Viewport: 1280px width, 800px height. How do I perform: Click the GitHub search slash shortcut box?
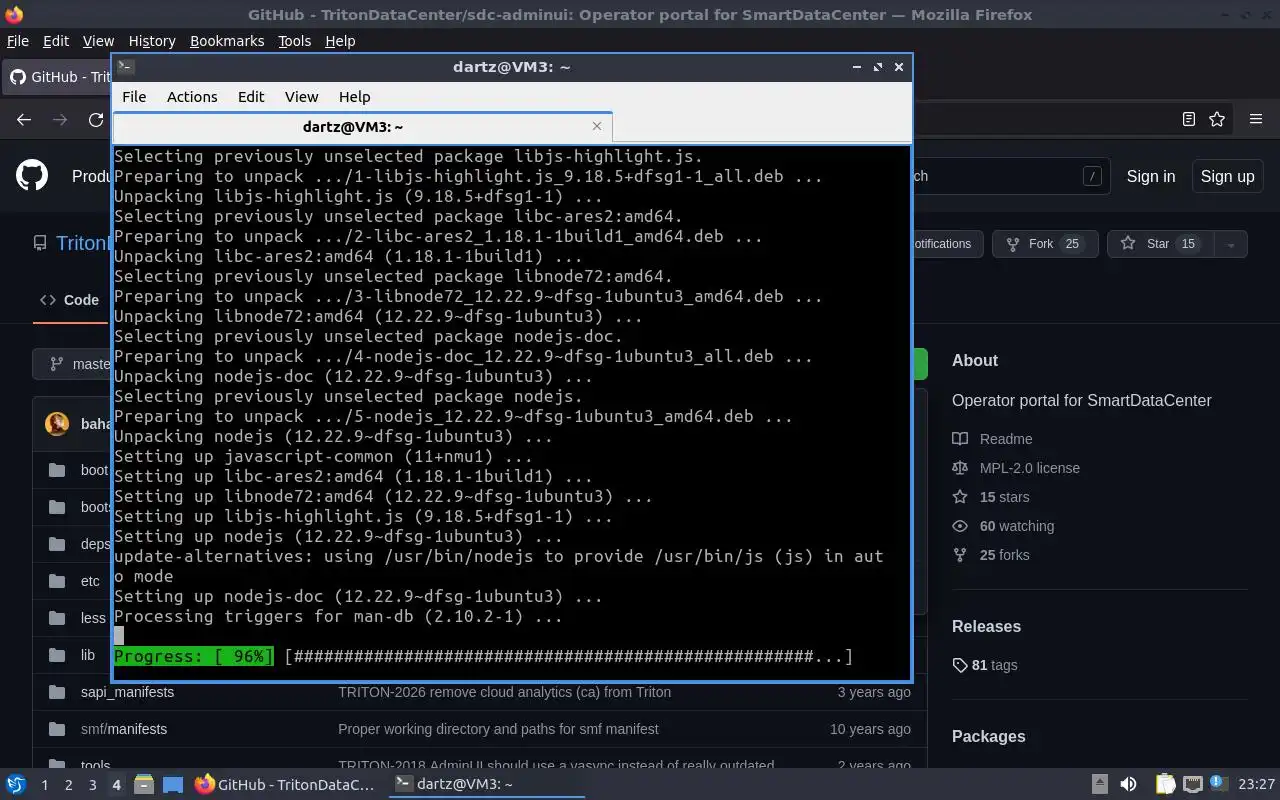[x=1092, y=176]
